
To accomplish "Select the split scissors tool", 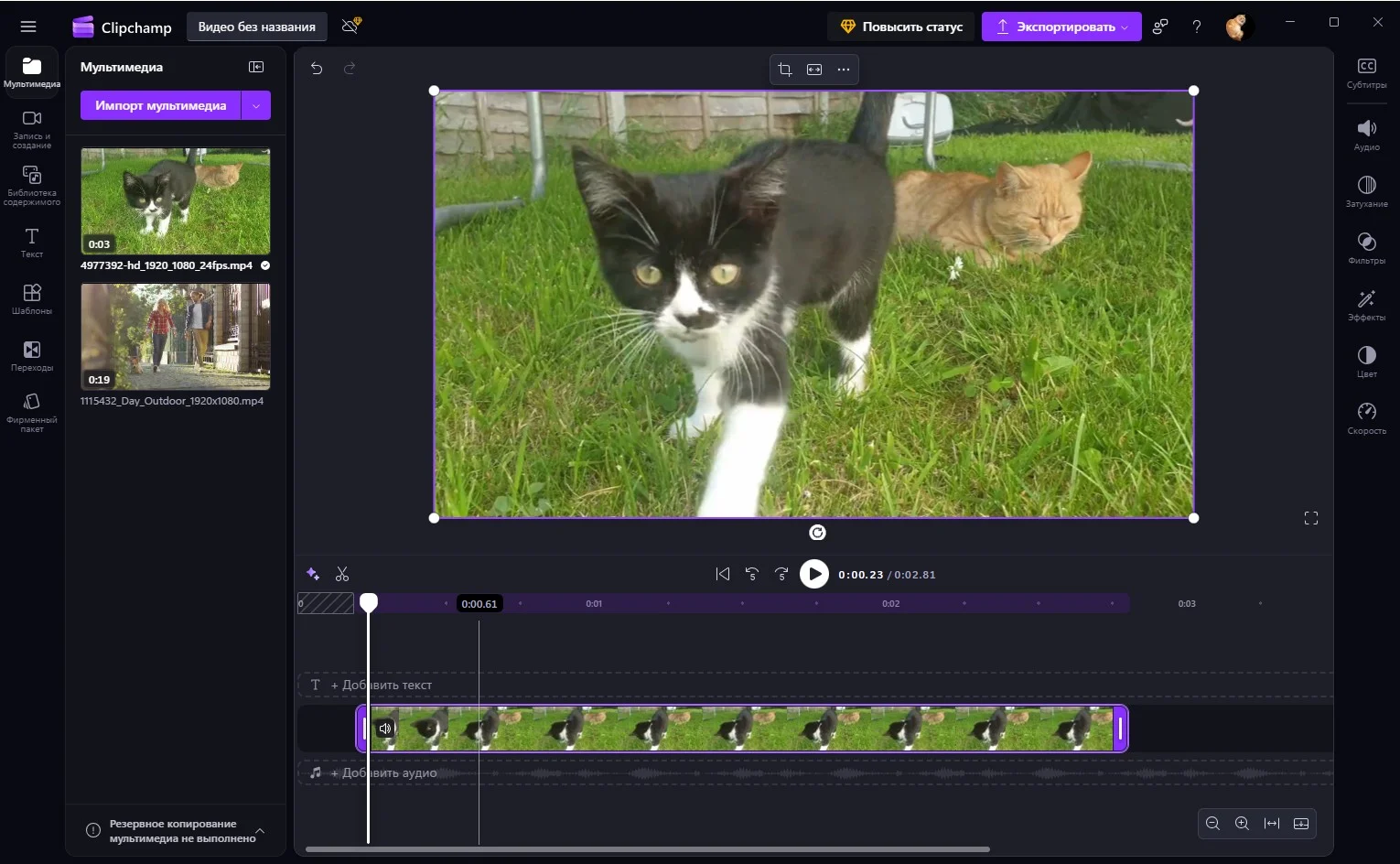I will (x=342, y=574).
